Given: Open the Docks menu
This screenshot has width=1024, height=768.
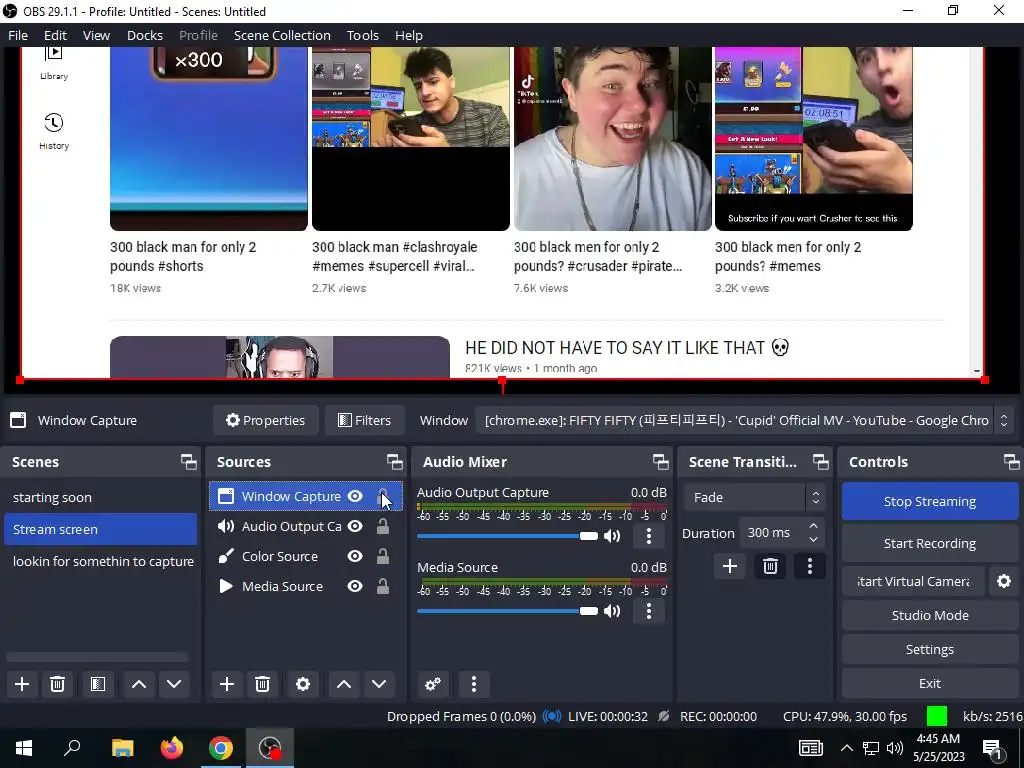Looking at the screenshot, I should point(145,35).
